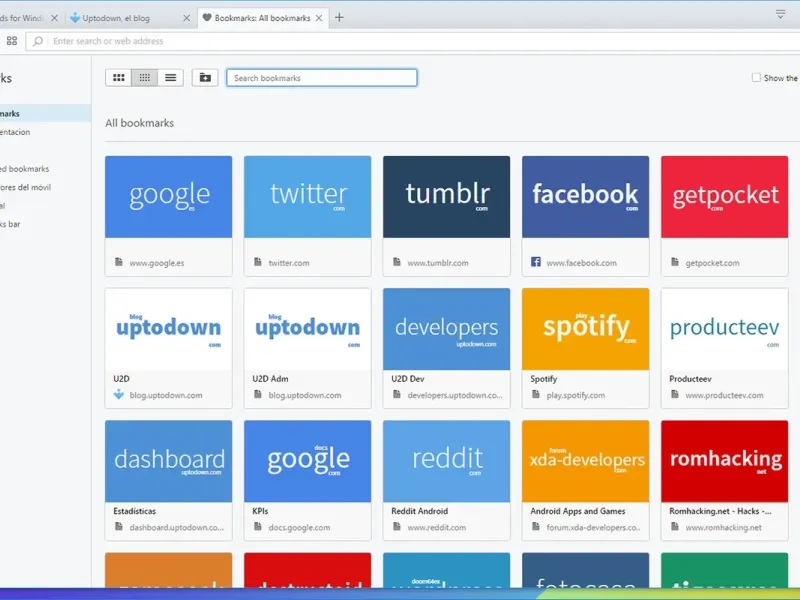Open a new tab with plus button
Image resolution: width=800 pixels, height=600 pixels.
[339, 18]
